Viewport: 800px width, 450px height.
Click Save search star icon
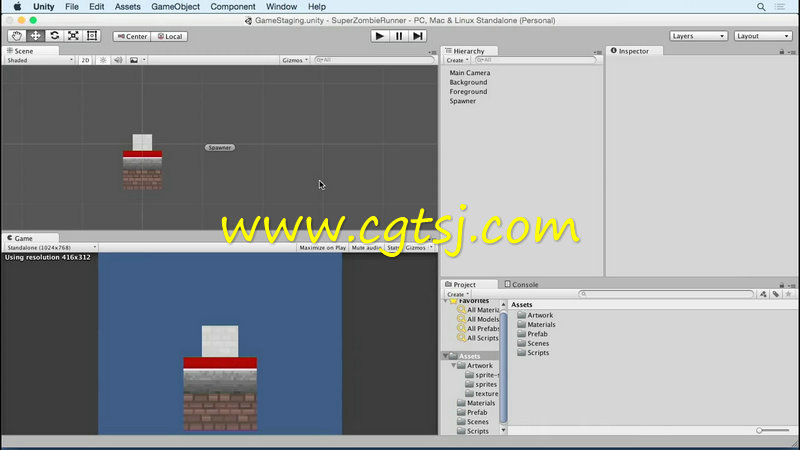(788, 294)
